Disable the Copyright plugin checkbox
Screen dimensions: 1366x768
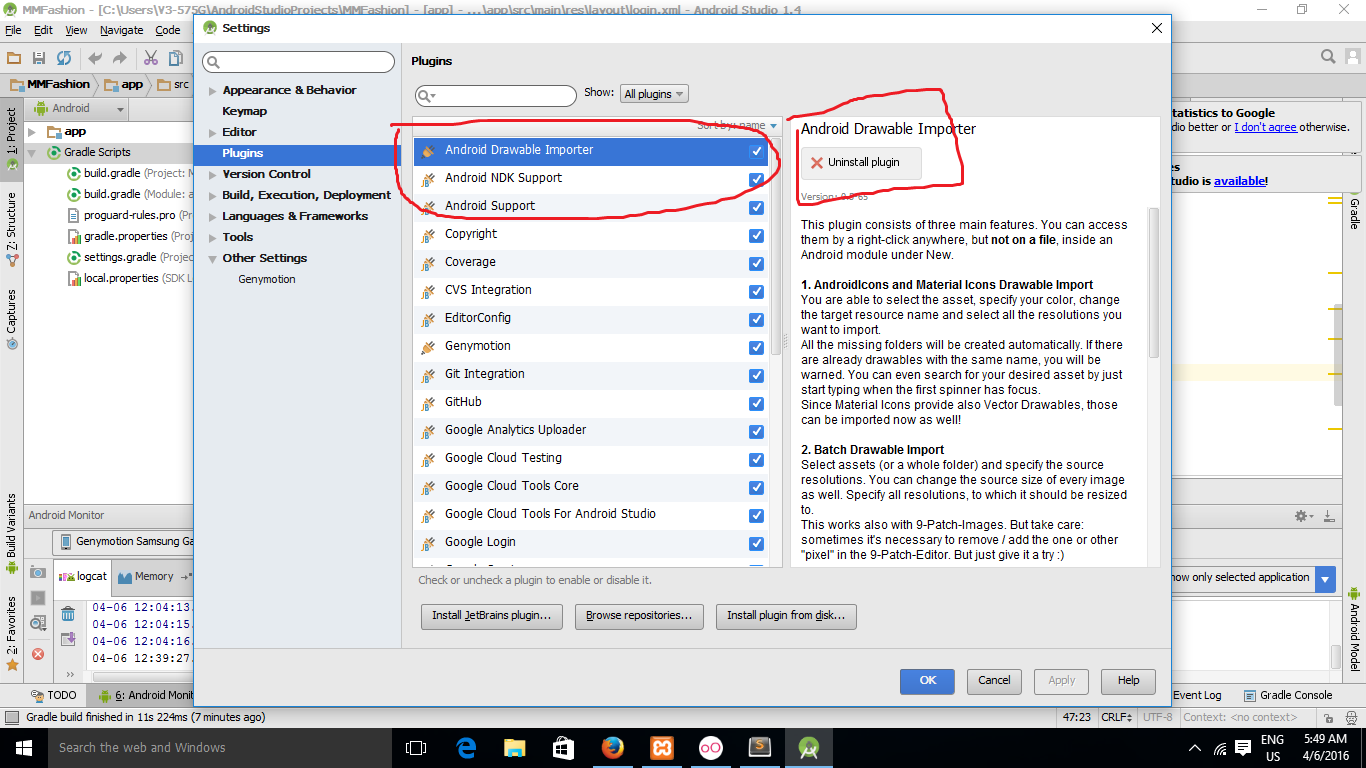click(757, 235)
